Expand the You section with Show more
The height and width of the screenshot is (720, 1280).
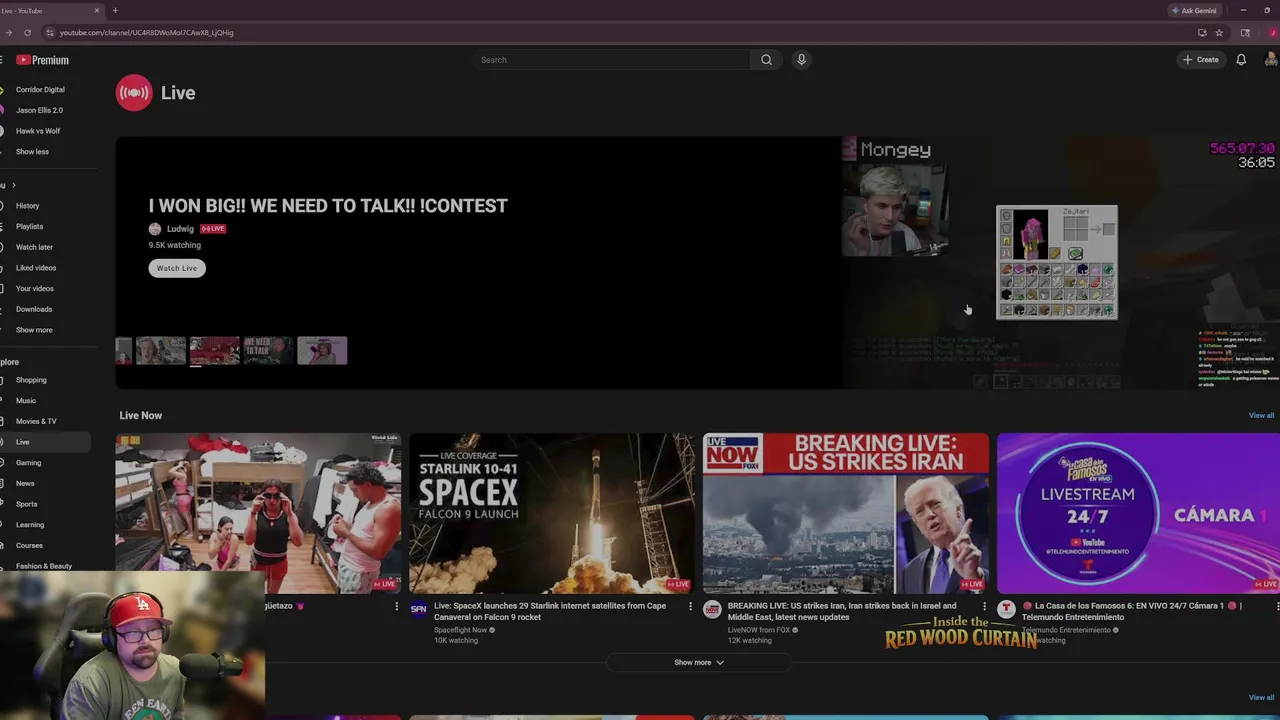pos(34,330)
